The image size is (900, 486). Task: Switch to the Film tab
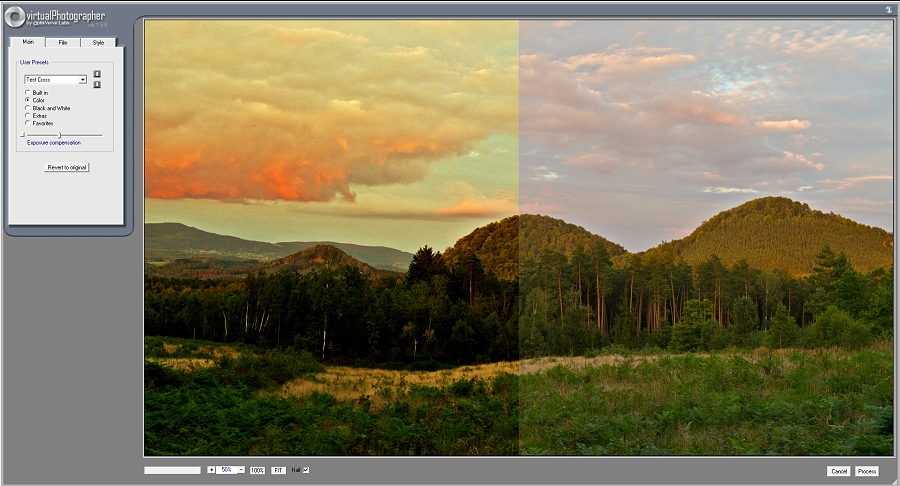63,43
